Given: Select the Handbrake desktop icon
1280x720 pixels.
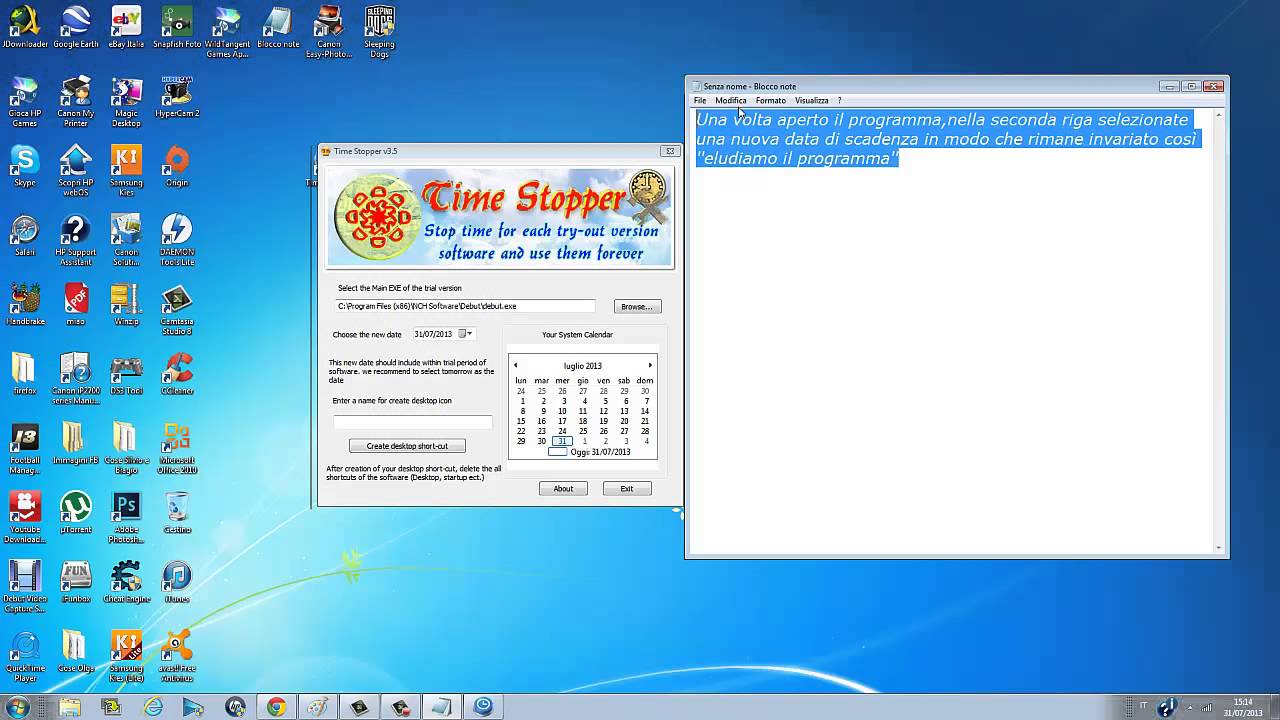Looking at the screenshot, I should coord(24,304).
